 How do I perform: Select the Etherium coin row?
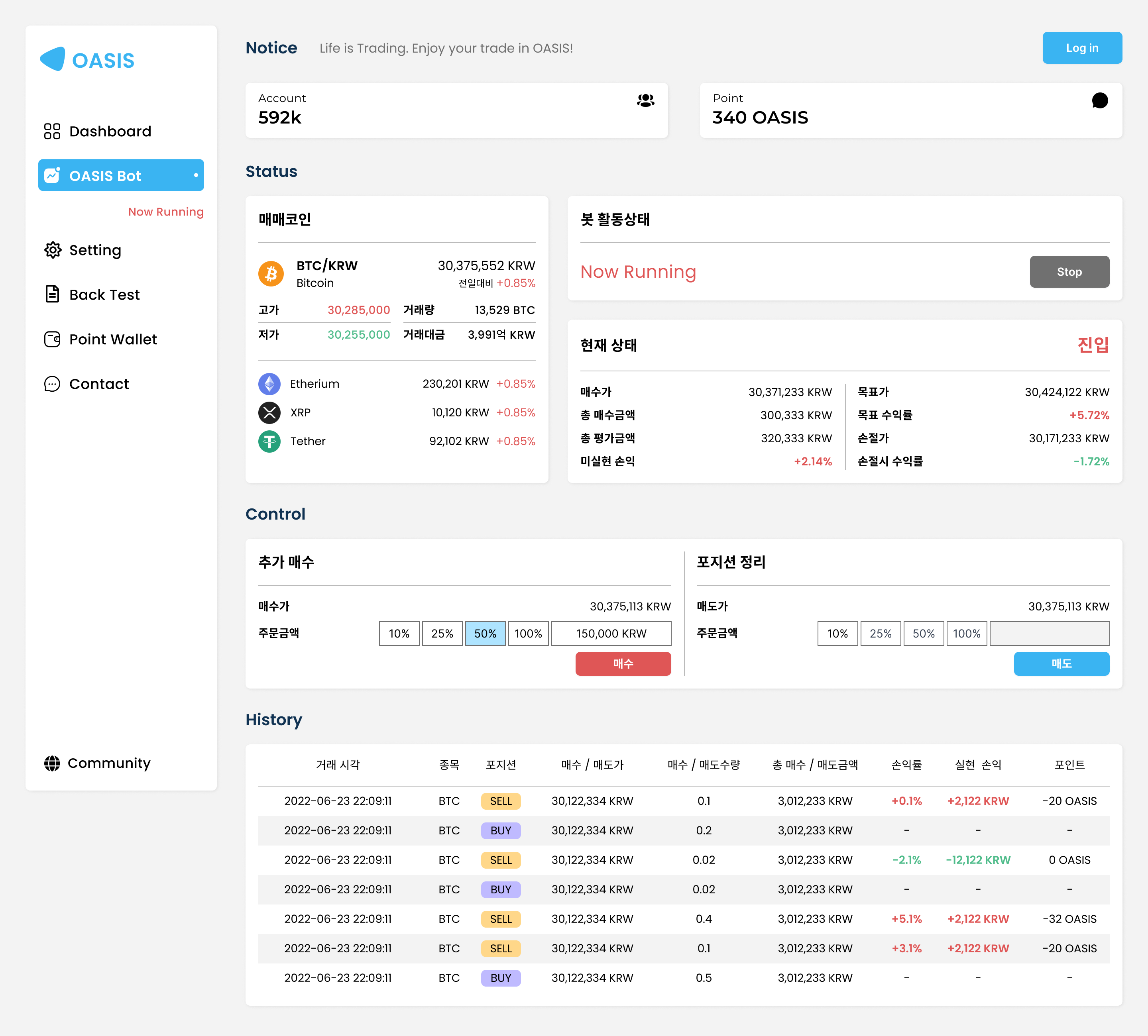coord(397,384)
